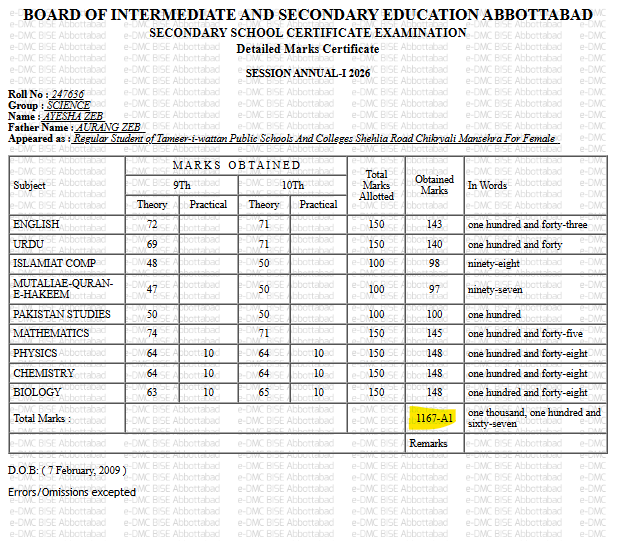Click Islamiat Comp total allotted 100

[376, 263]
